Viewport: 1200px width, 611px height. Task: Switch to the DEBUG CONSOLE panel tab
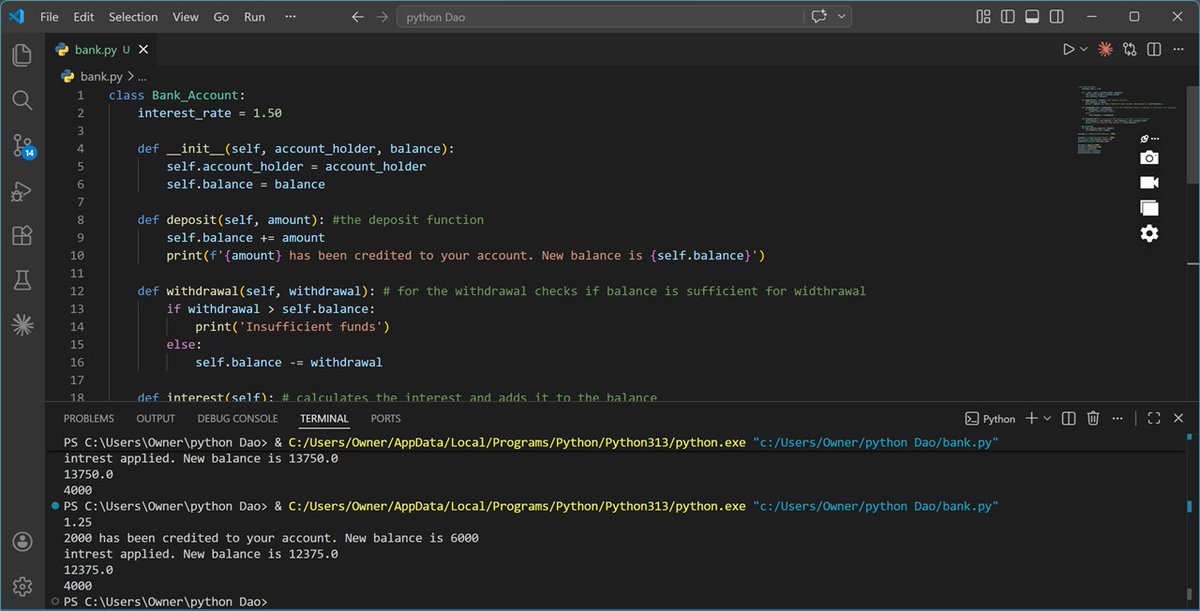coord(237,419)
